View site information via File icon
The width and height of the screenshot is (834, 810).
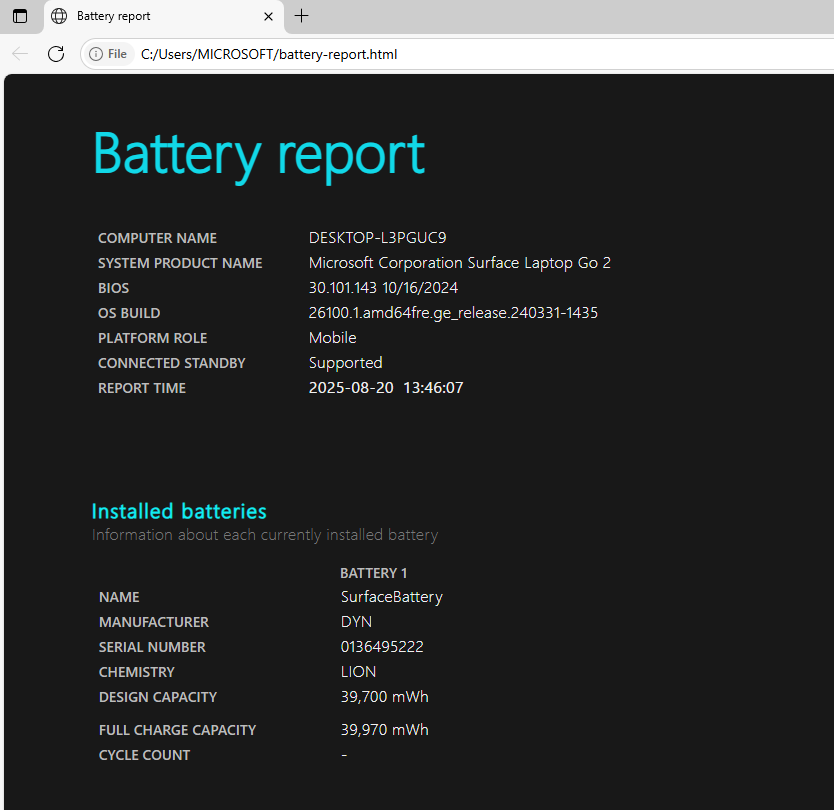coord(108,54)
